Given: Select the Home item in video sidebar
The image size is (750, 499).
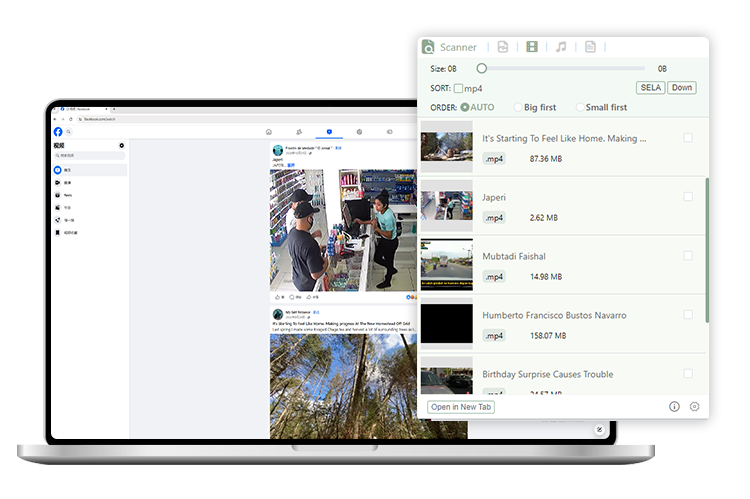Looking at the screenshot, I should 90,170.
